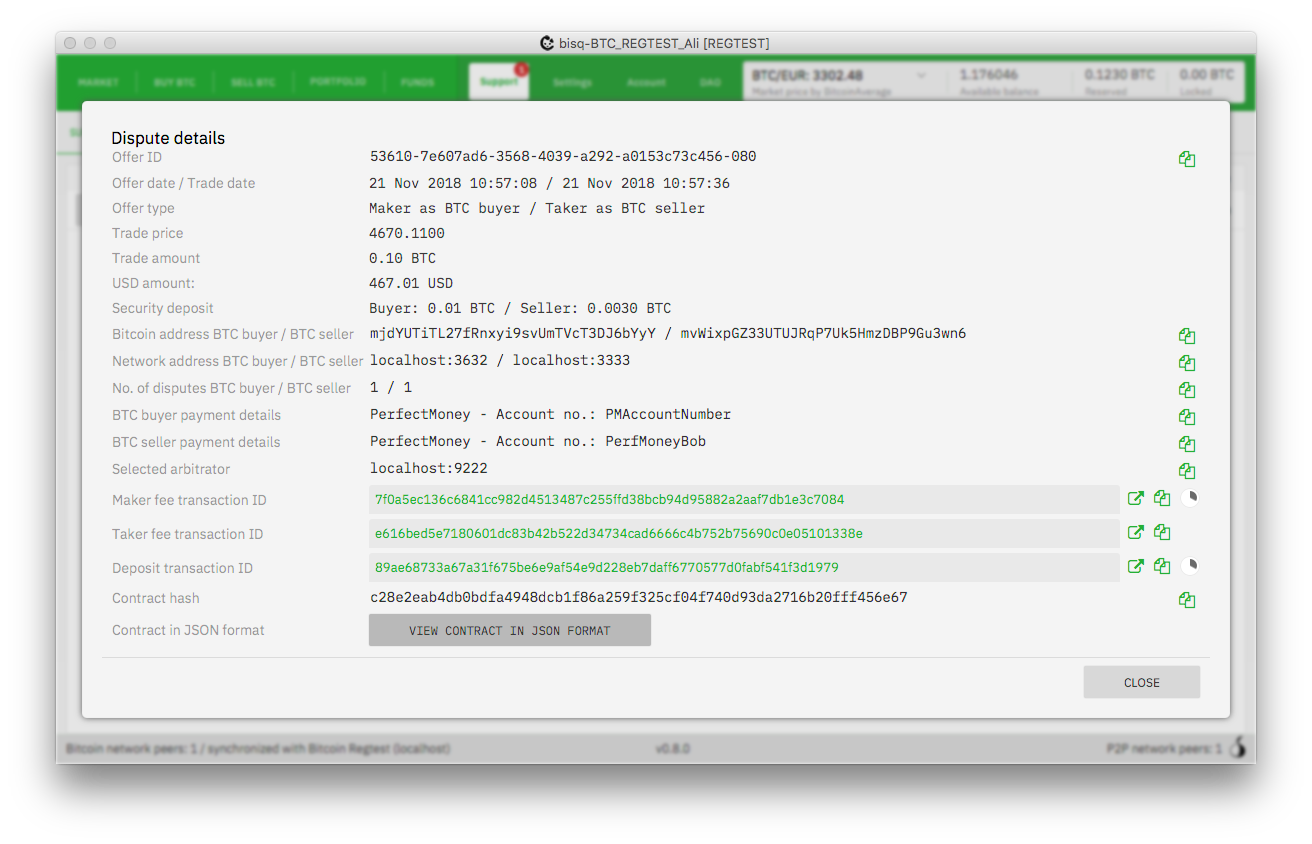Click PerfectMoney PerfMoneyBob seller details text
The image size is (1312, 844).
(x=538, y=441)
